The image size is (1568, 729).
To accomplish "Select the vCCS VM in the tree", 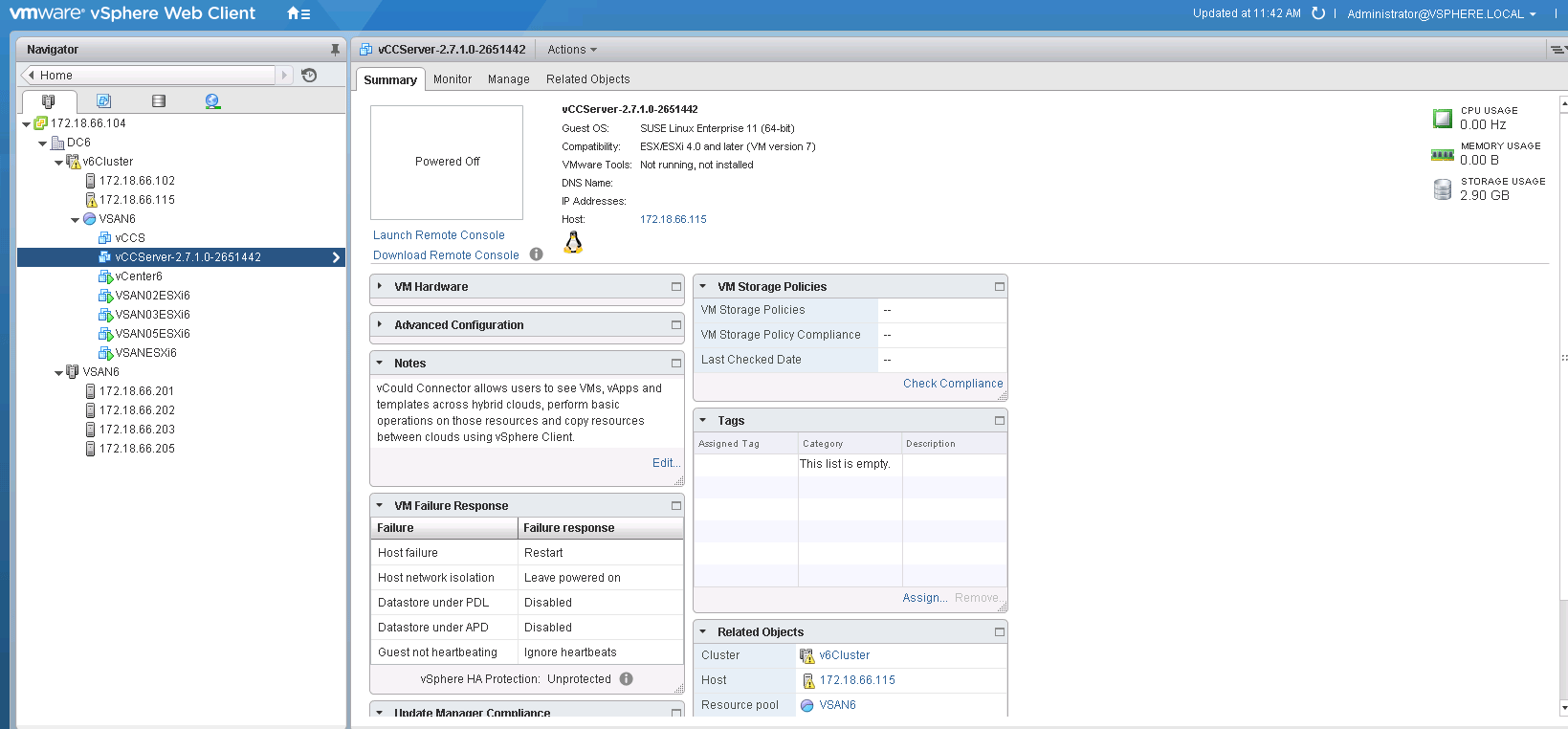I will tap(130, 238).
